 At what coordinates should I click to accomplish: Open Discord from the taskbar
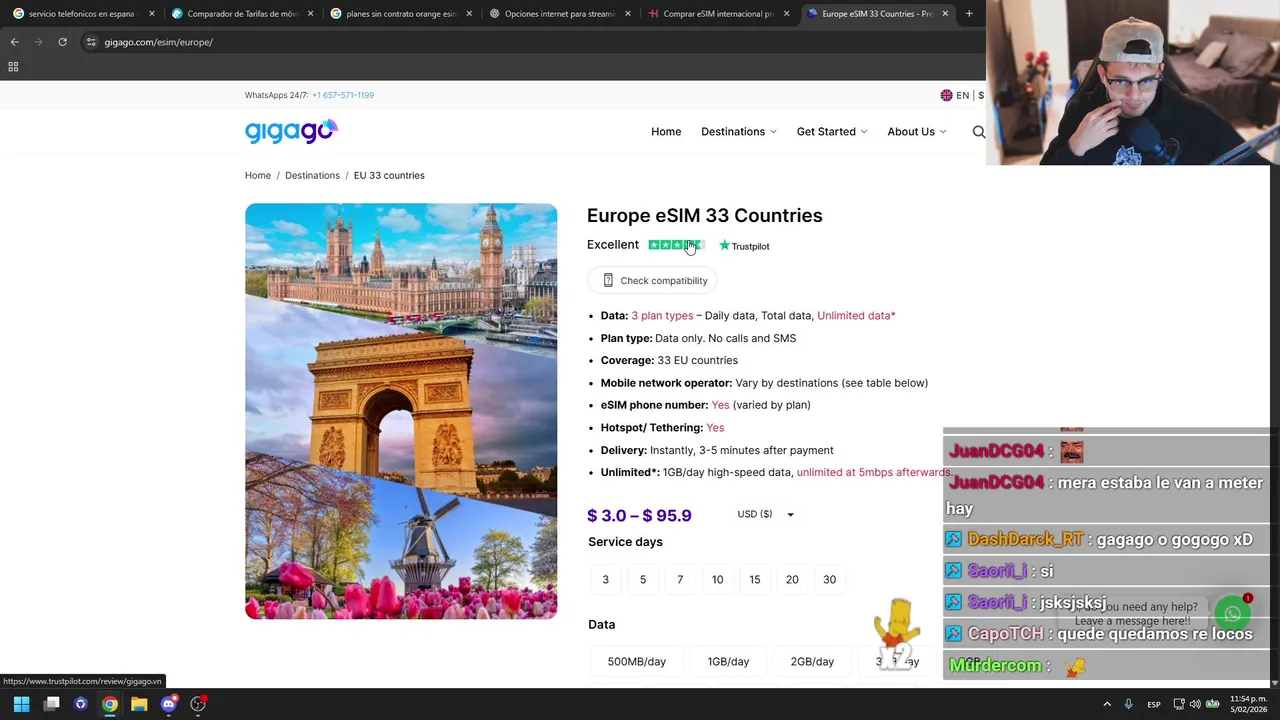click(x=169, y=704)
